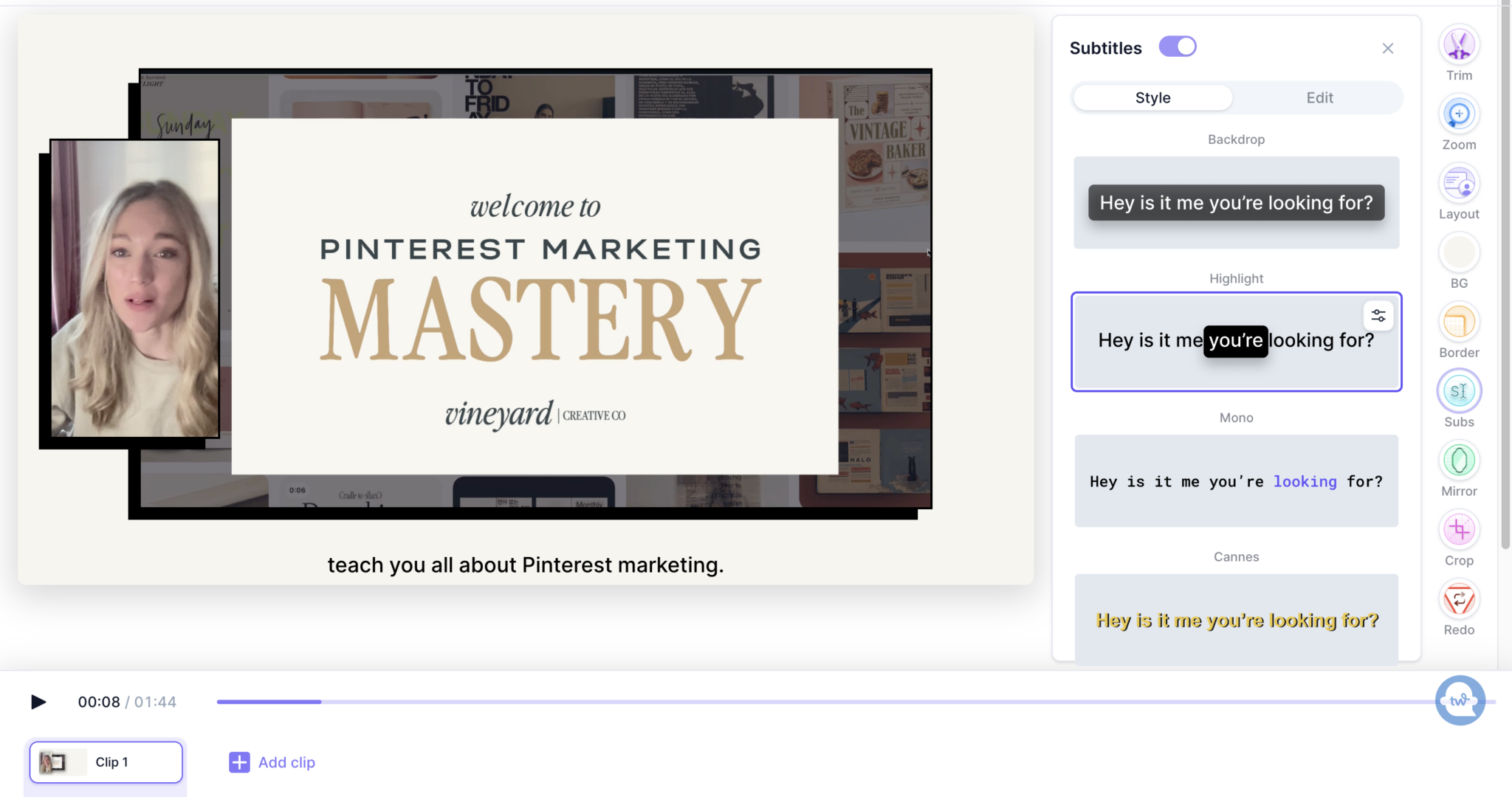This screenshot has width=1512, height=797.
Task: Pick the Cannes subtitle style
Action: (1236, 620)
